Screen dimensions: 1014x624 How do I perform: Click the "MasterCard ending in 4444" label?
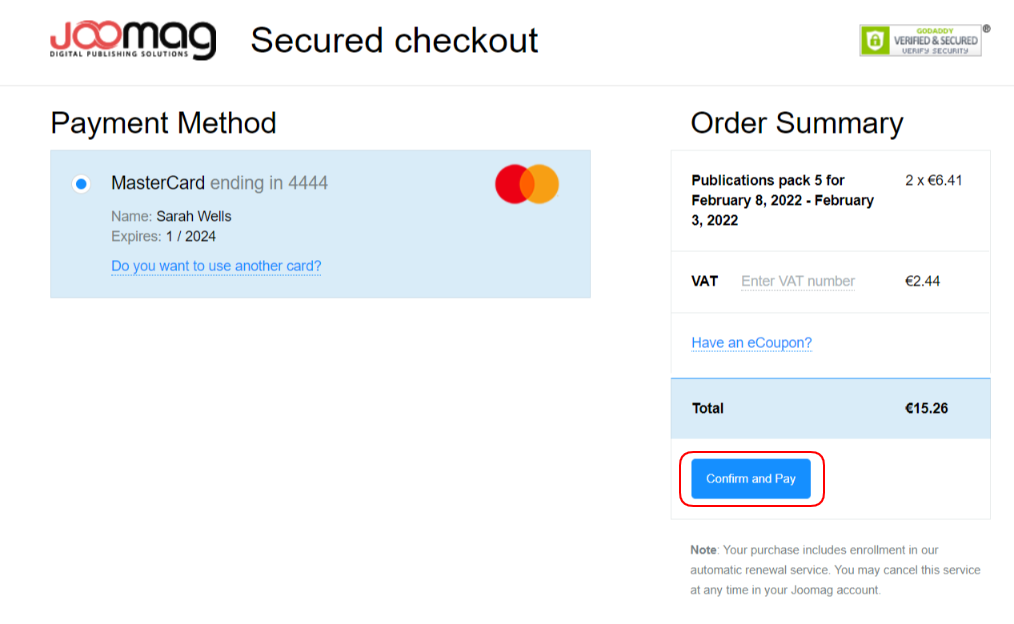pyautogui.click(x=219, y=183)
